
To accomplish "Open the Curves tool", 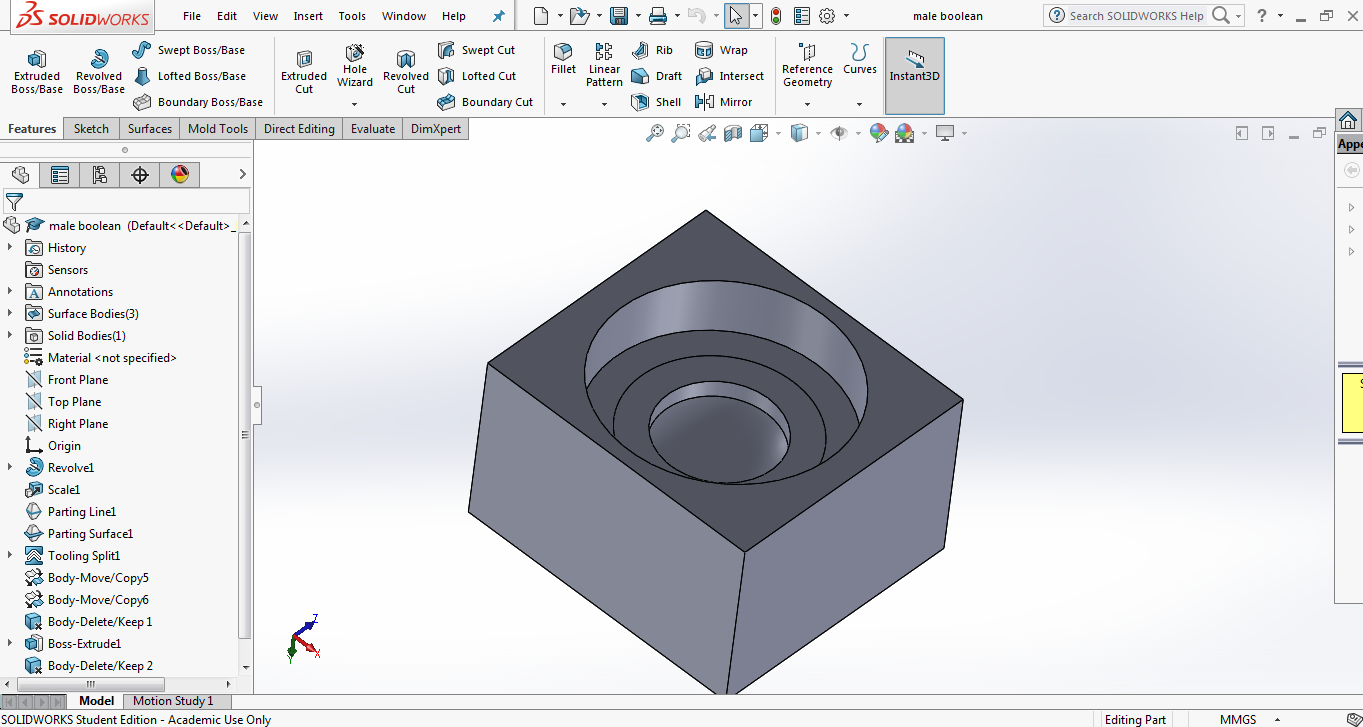I will (x=859, y=59).
